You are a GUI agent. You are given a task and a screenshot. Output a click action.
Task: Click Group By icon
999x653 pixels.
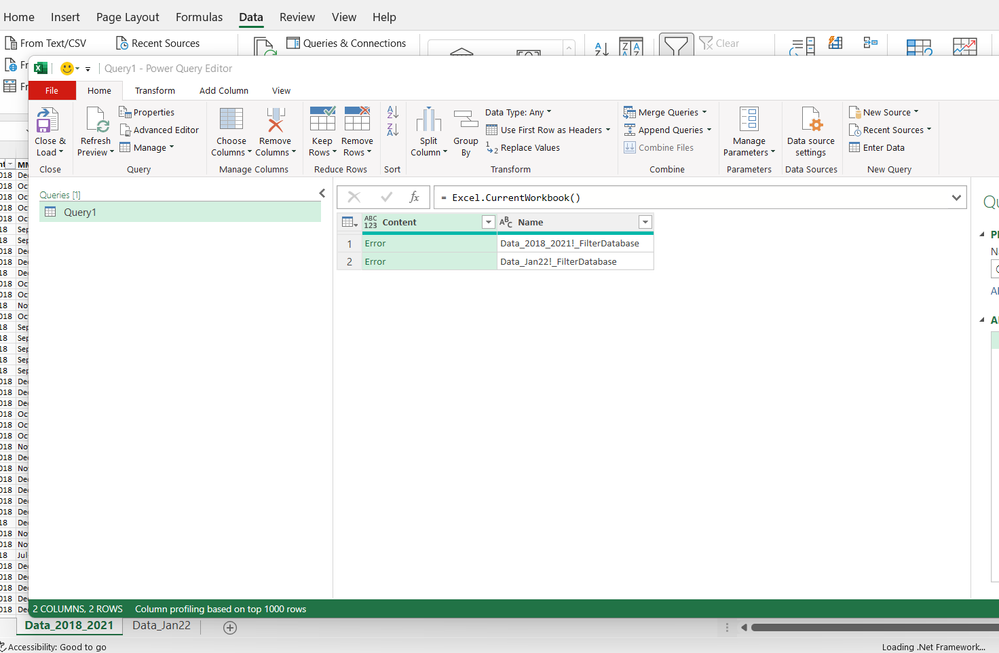(466, 119)
